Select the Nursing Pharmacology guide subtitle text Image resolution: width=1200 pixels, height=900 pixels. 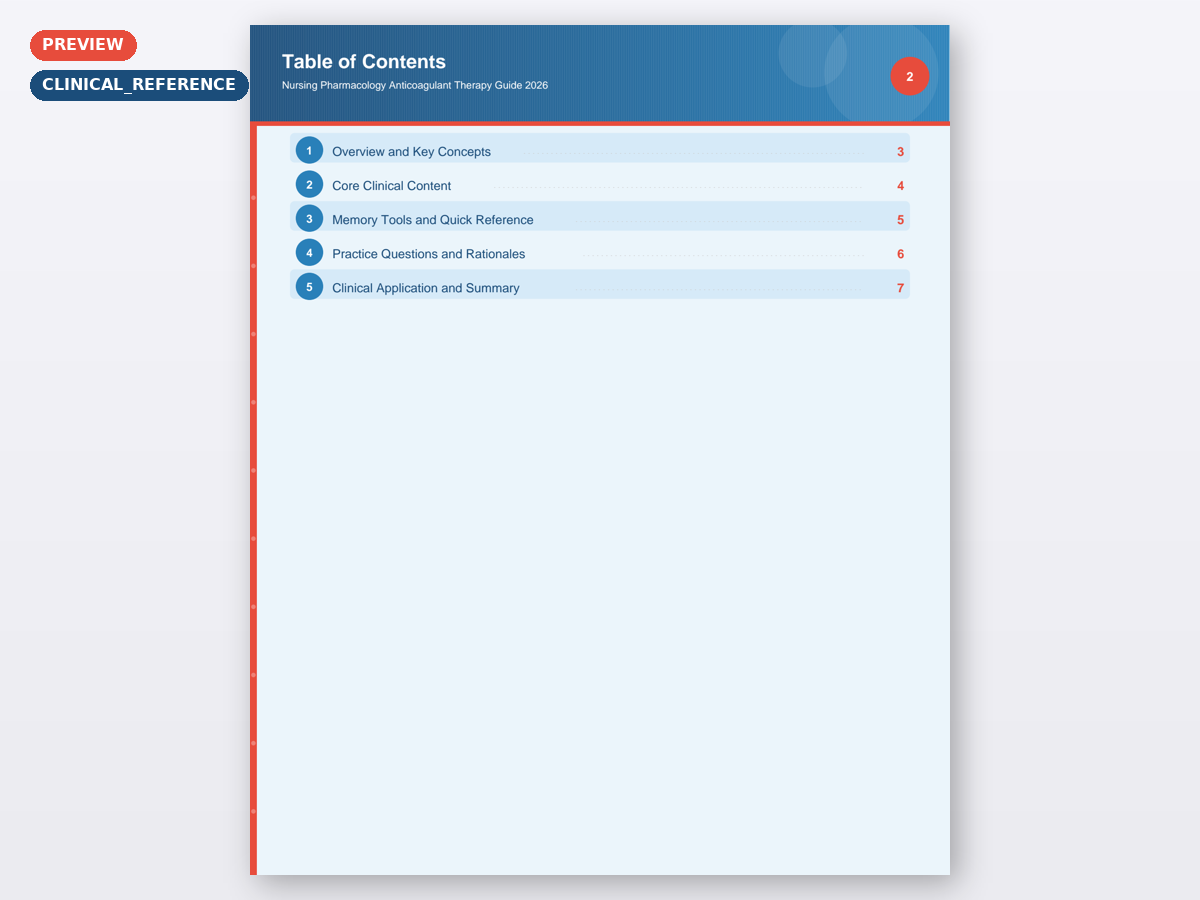415,86
